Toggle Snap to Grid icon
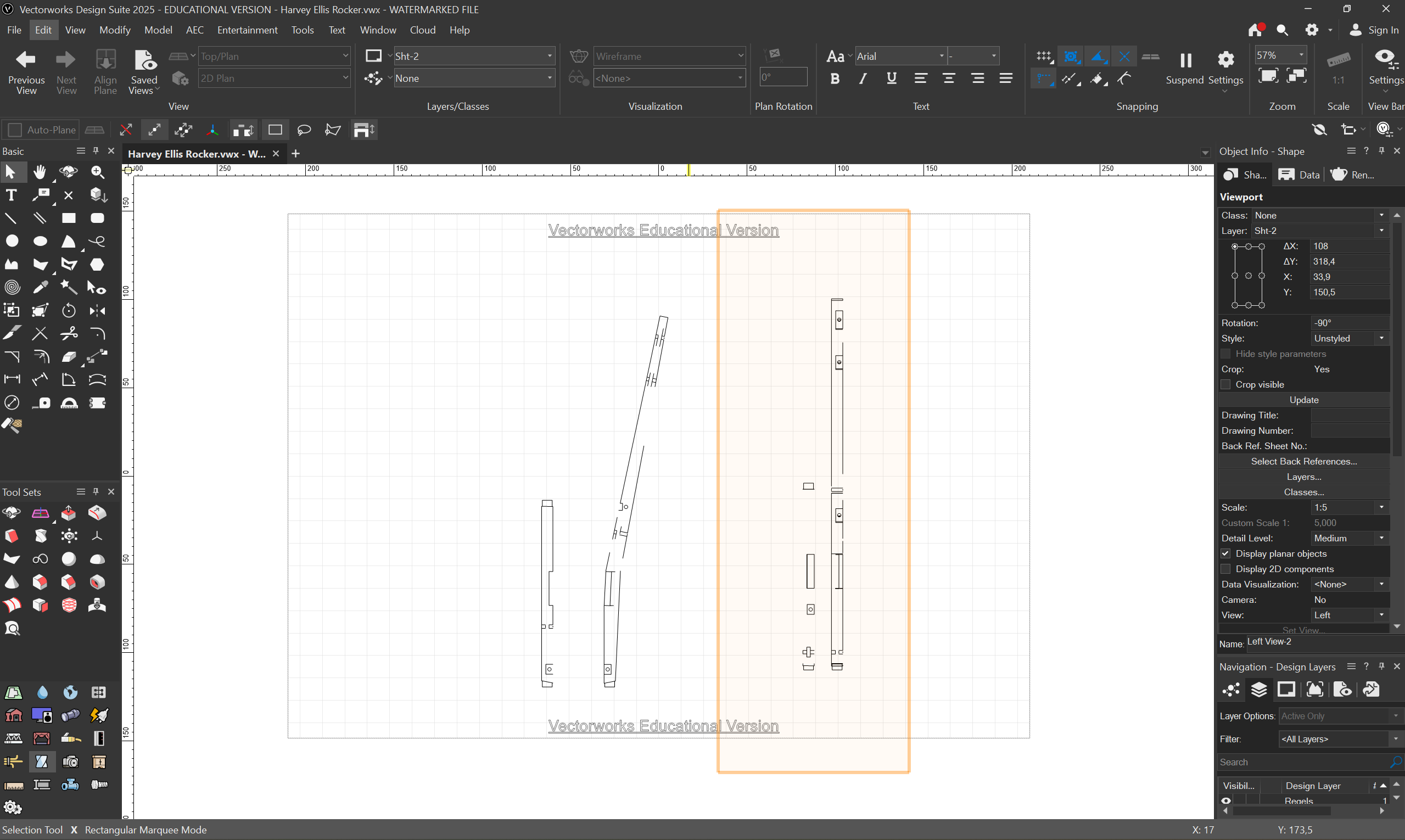 click(1043, 57)
